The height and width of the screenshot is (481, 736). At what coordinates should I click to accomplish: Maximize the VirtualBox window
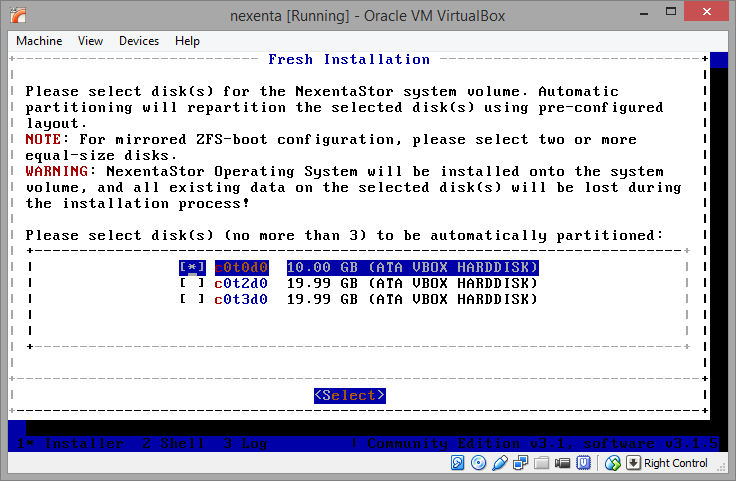(671, 12)
